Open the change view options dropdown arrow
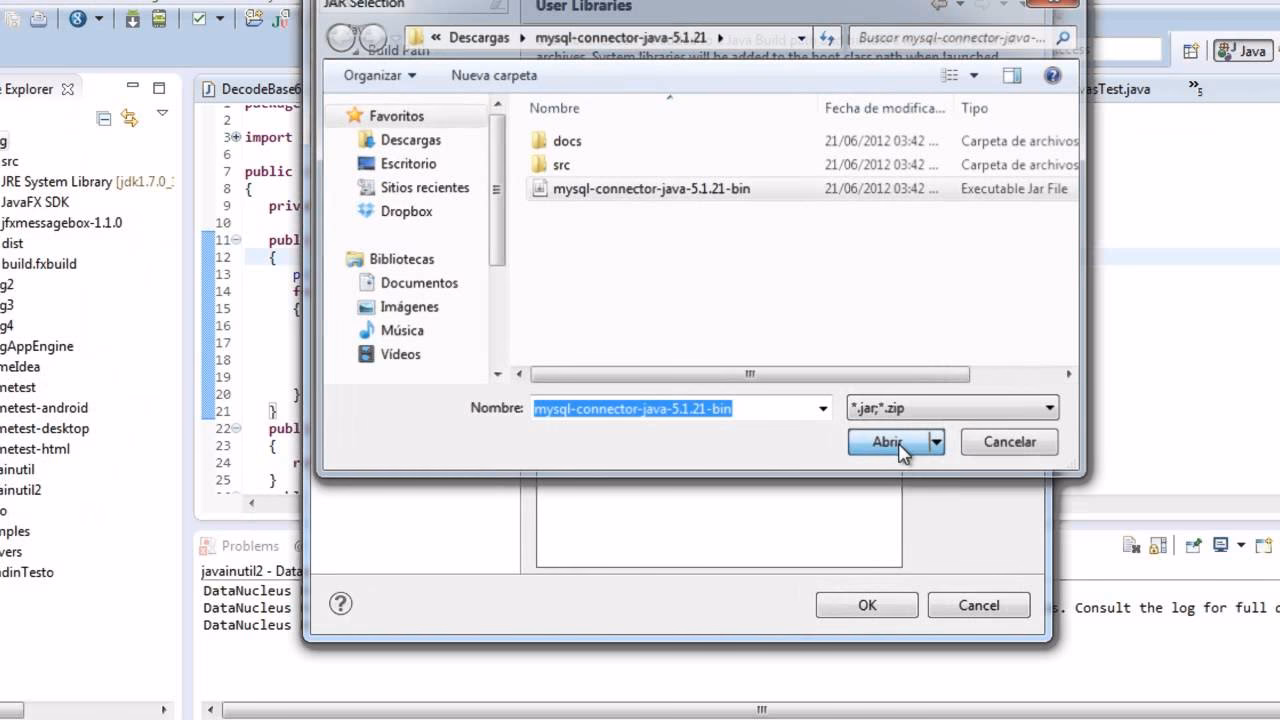1280x720 pixels. [974, 75]
